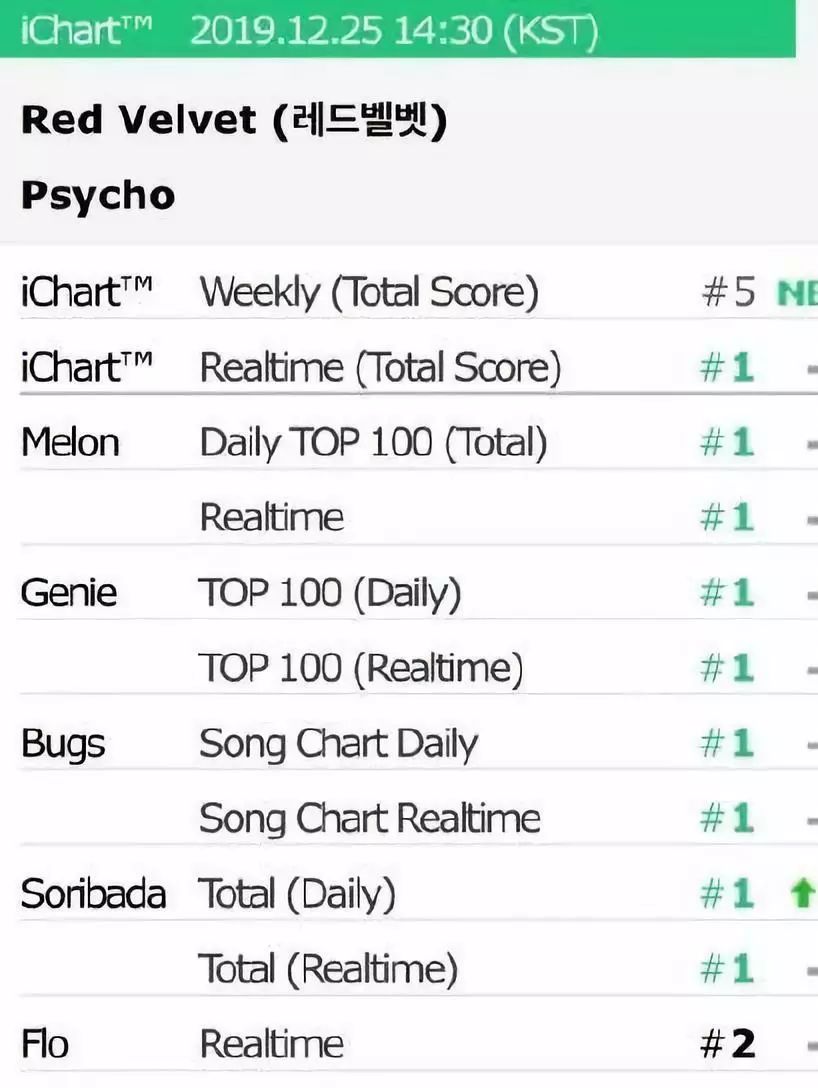Open Genie TOP 100 (Realtime)

[361, 668]
